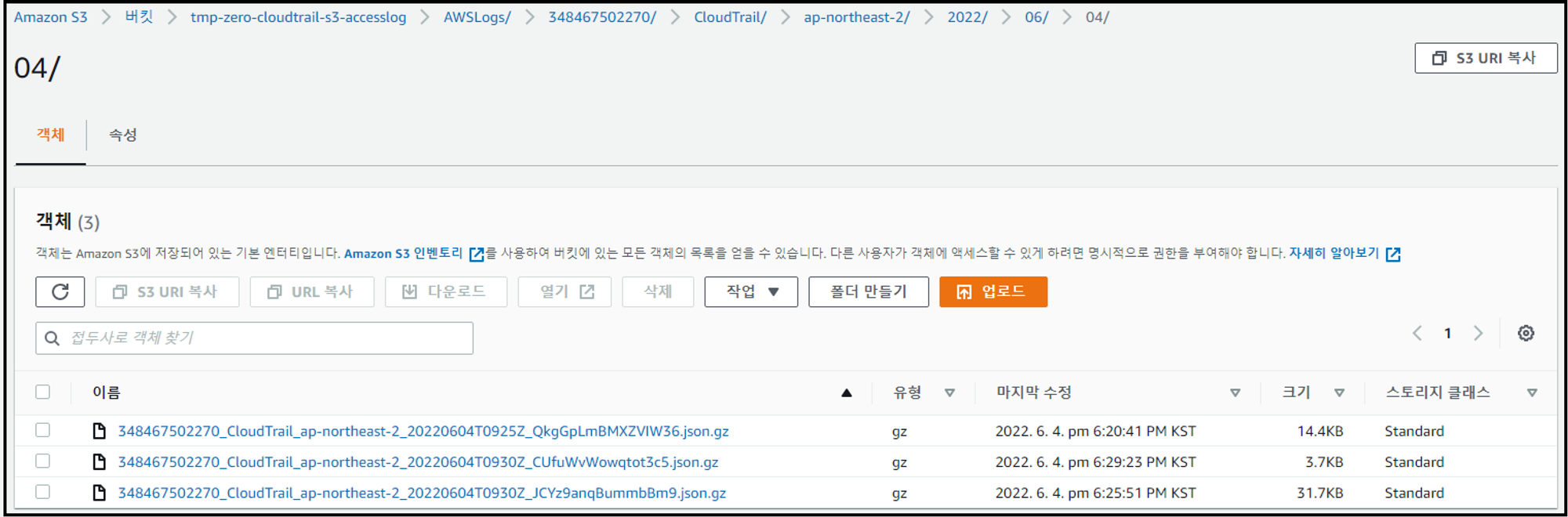Click the 3.7KB size cell
This screenshot has width=1568, height=517.
pos(1324,462)
